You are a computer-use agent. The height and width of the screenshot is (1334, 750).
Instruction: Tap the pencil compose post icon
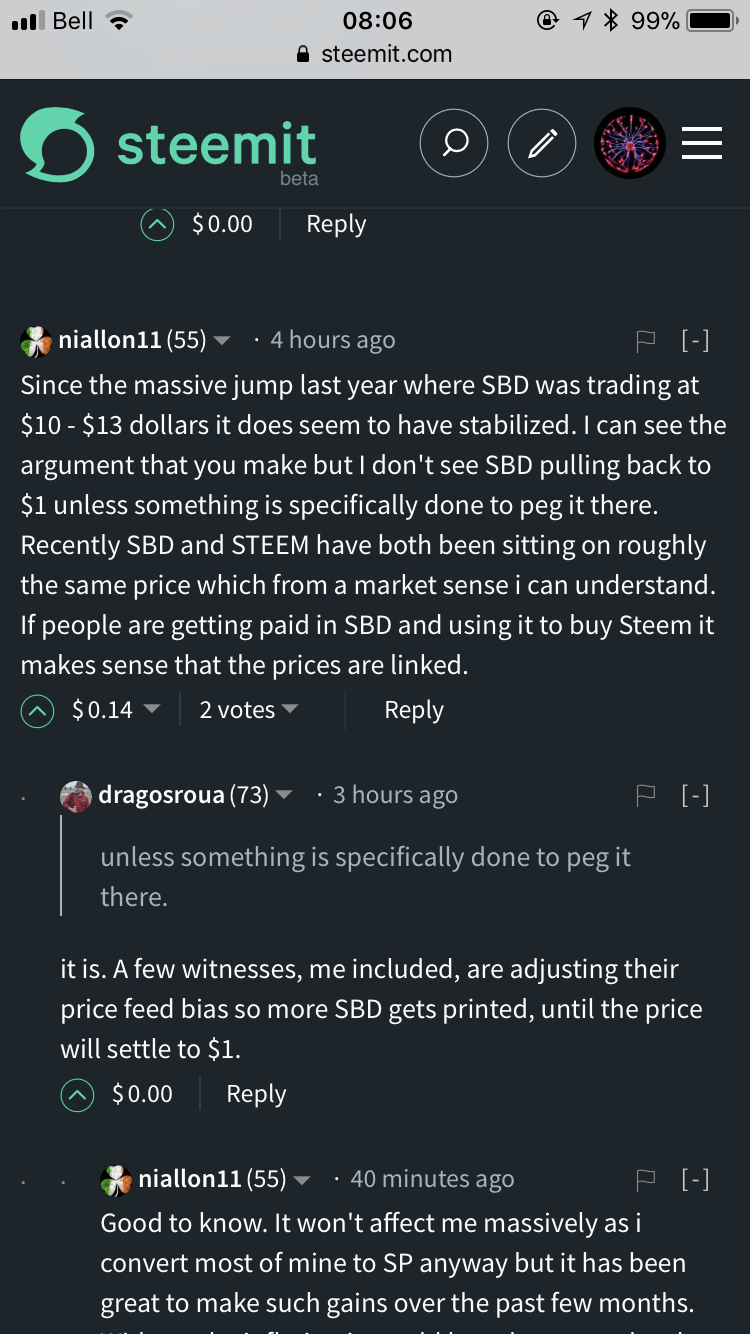tap(542, 144)
